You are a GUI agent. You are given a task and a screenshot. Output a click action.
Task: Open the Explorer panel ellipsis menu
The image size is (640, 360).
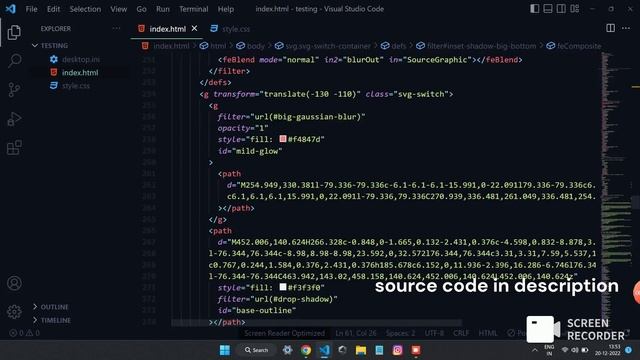[116, 28]
